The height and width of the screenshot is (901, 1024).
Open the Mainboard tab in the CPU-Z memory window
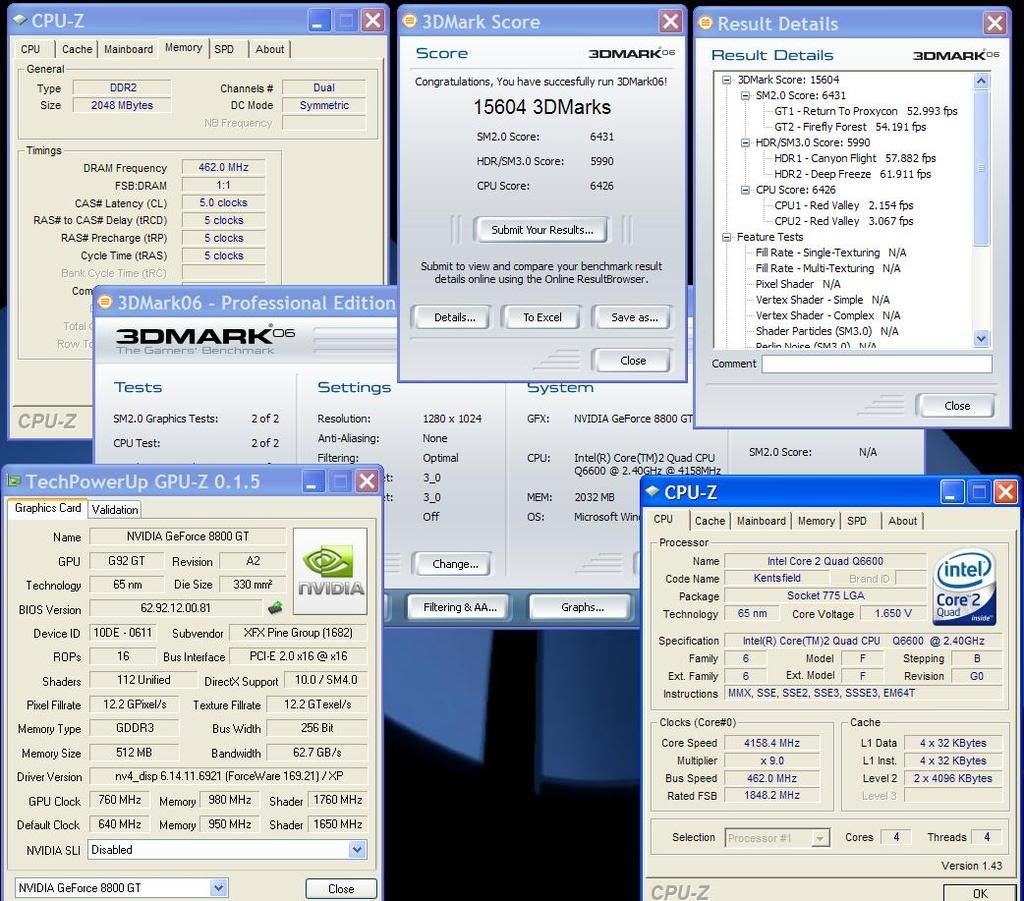click(x=128, y=49)
